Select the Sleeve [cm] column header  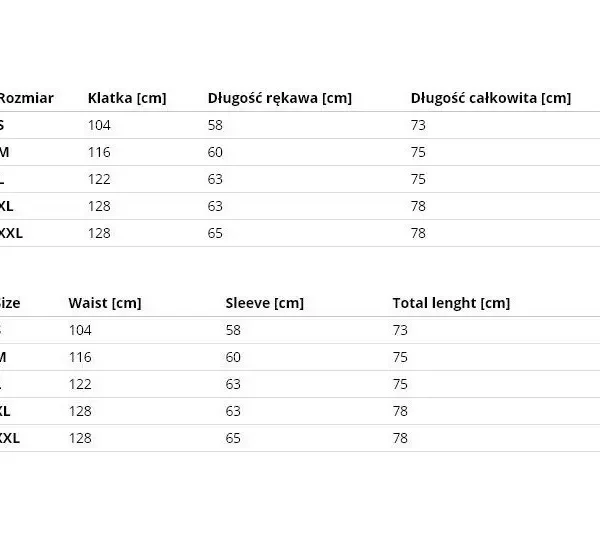264,303
